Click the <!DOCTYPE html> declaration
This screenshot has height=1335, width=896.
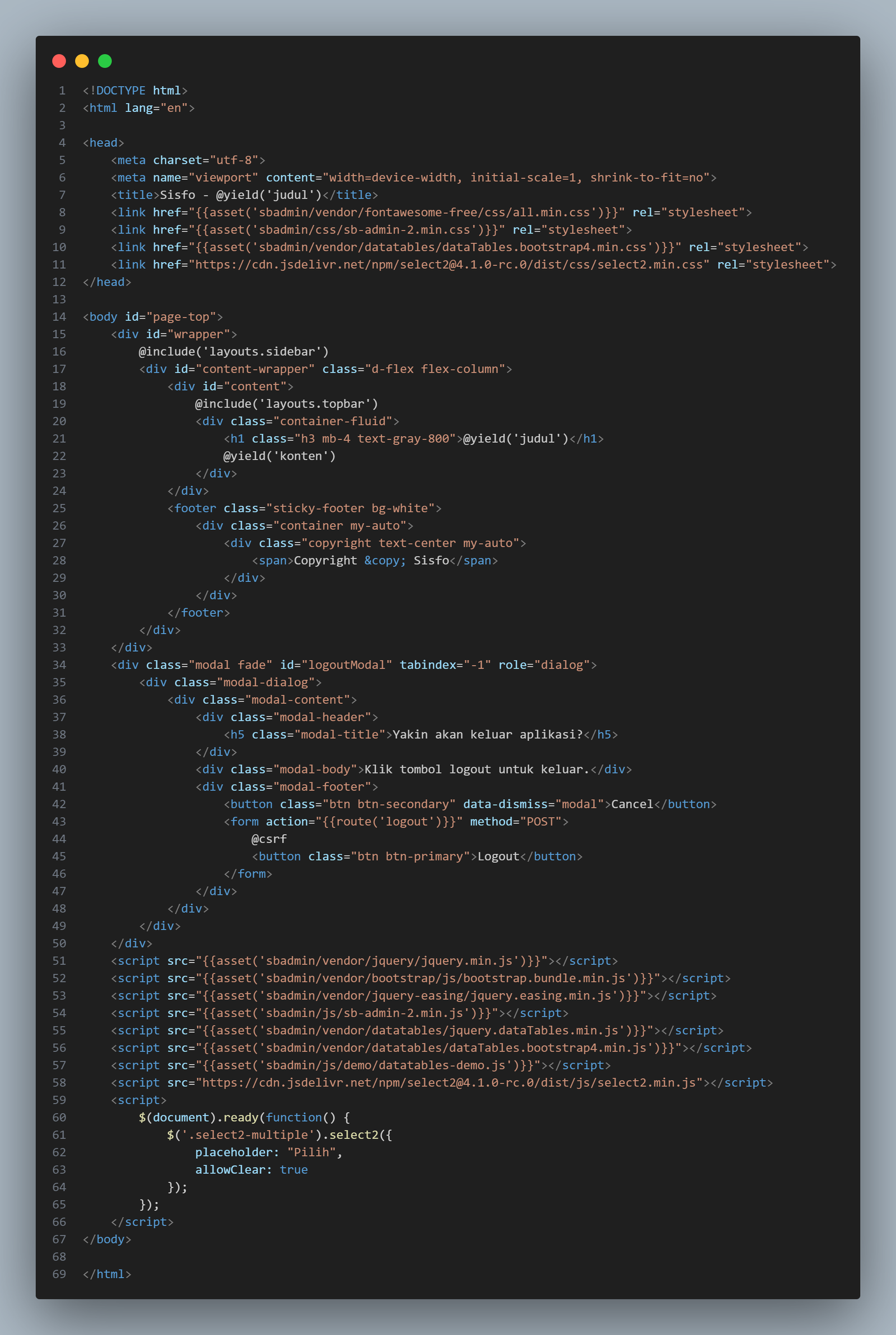(x=136, y=91)
